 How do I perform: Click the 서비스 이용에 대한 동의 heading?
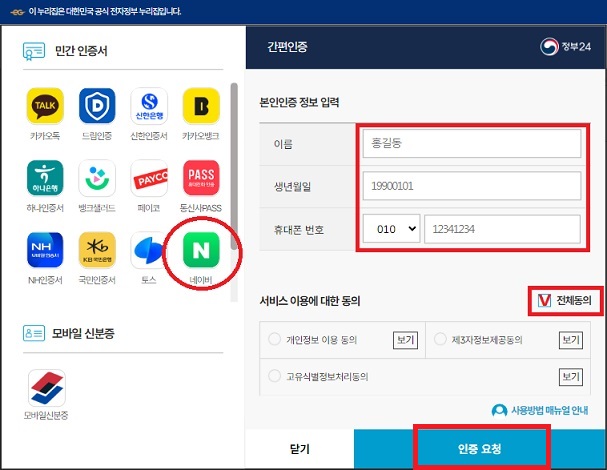click(310, 301)
